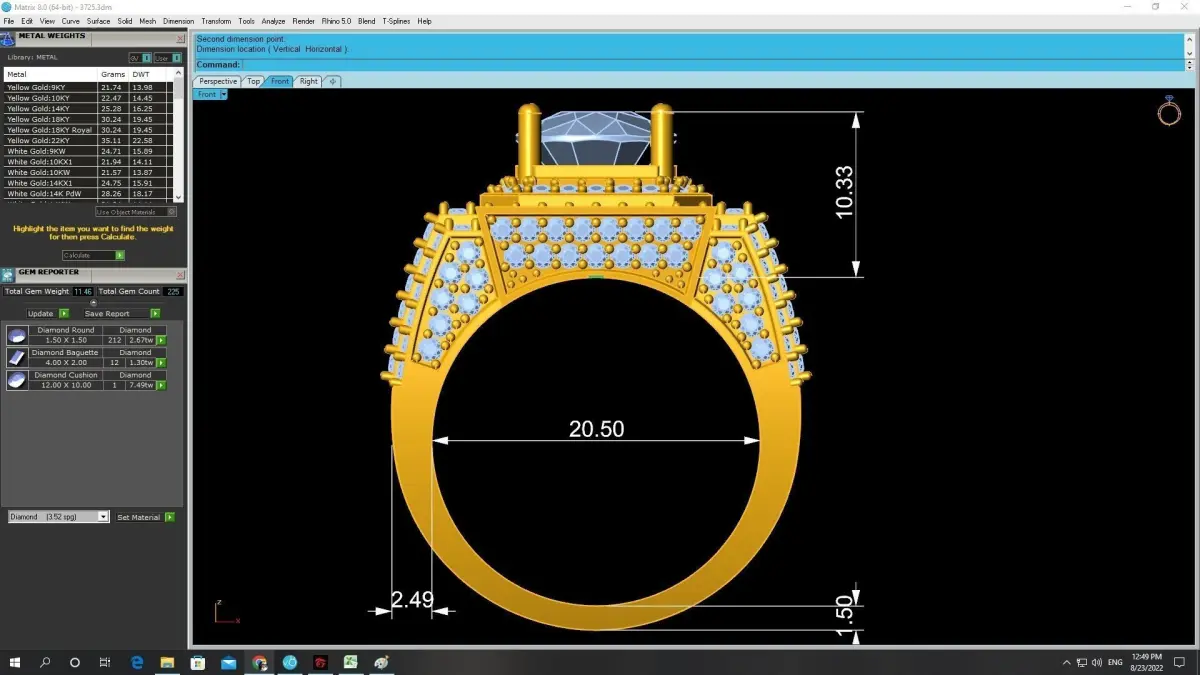Select the Yellow Gold:22KY row
This screenshot has height=675, width=1200.
(x=89, y=141)
